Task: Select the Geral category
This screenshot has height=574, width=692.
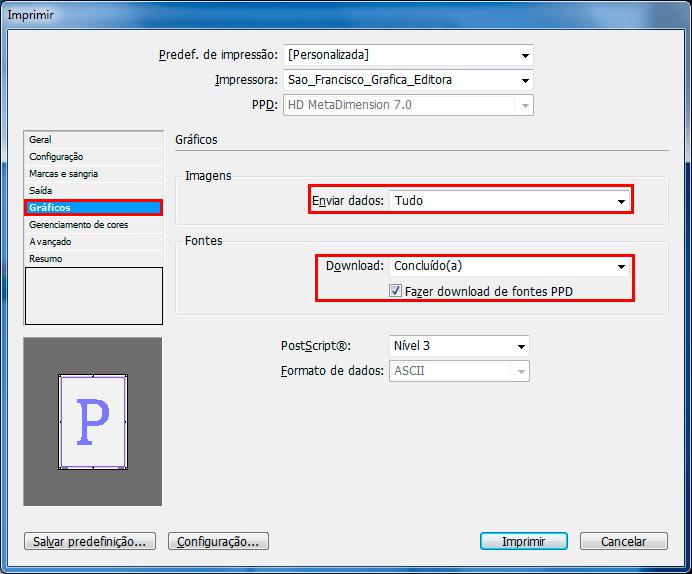Action: click(x=94, y=139)
